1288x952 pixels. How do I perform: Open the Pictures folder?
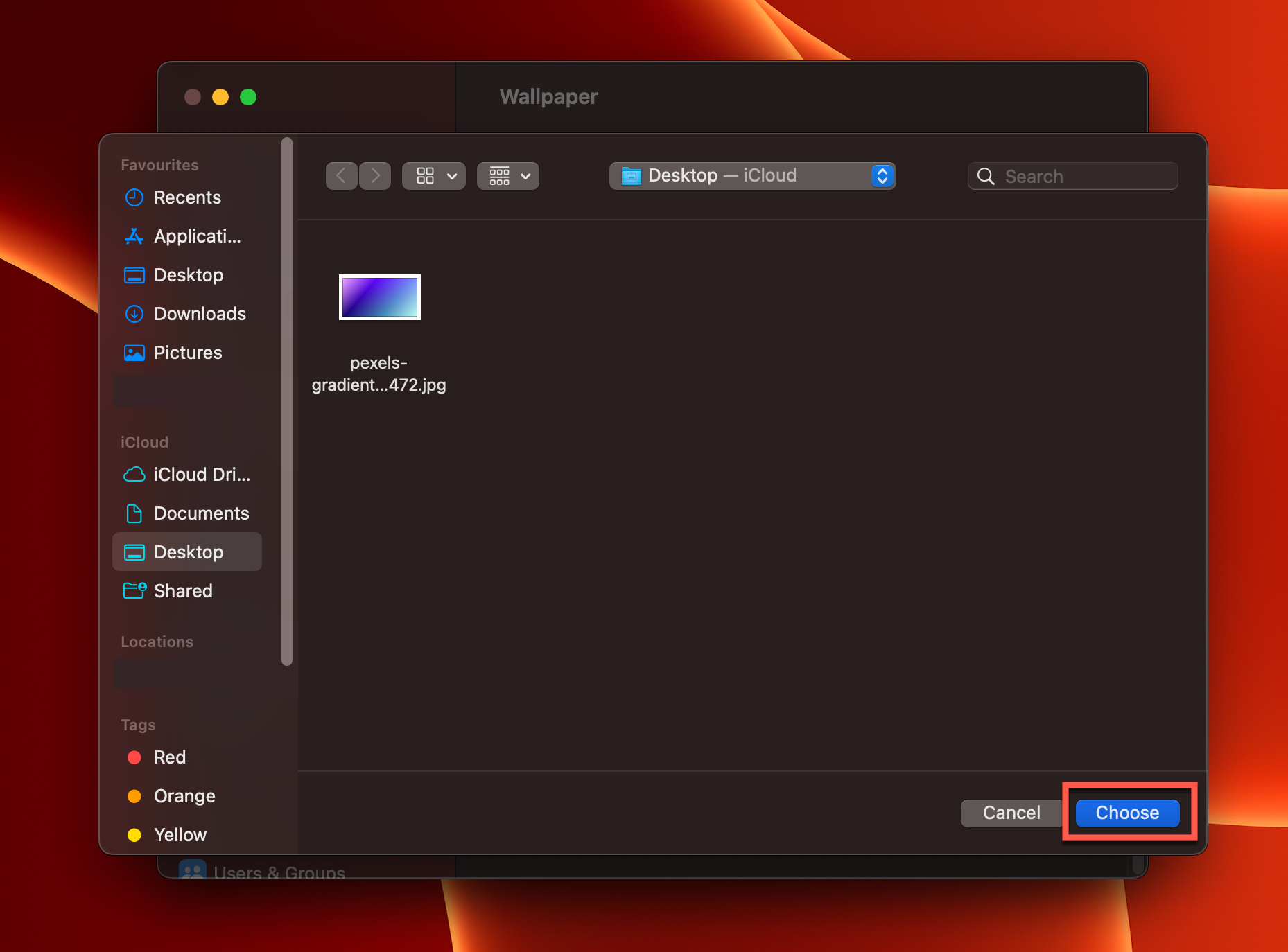point(187,353)
